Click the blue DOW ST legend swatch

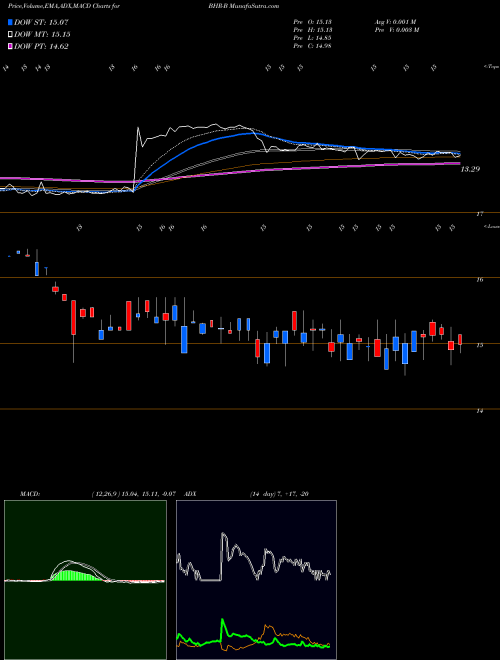(10, 22)
